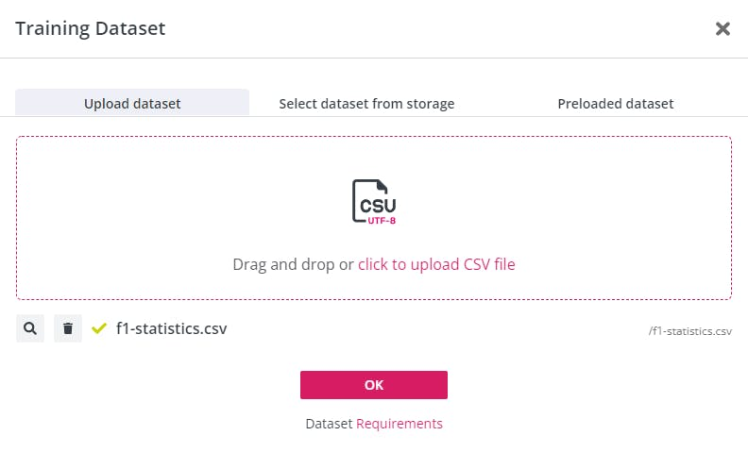Click the /f1-statistics.csv path on the right

pyautogui.click(x=690, y=331)
